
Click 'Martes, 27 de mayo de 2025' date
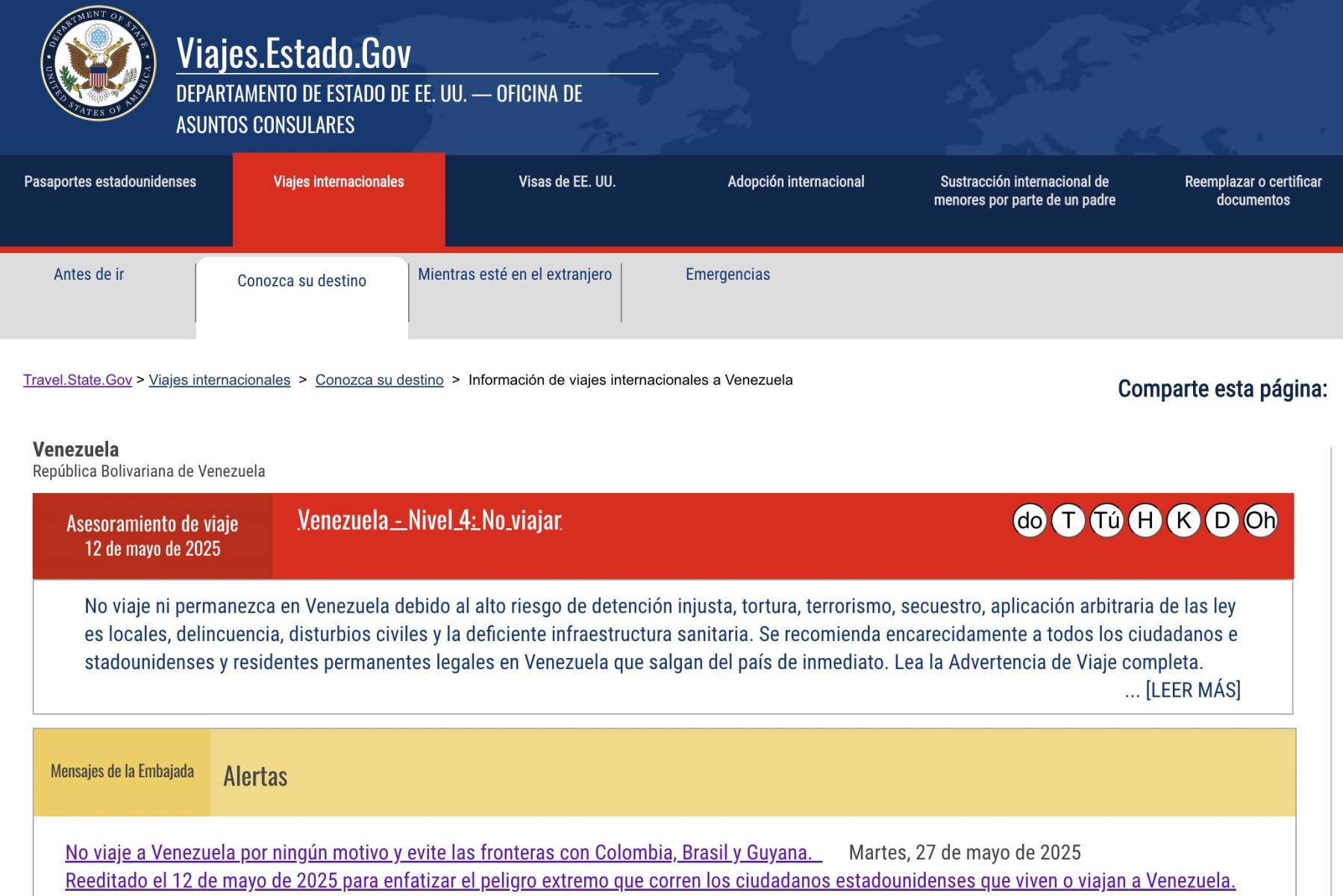pyautogui.click(x=965, y=852)
